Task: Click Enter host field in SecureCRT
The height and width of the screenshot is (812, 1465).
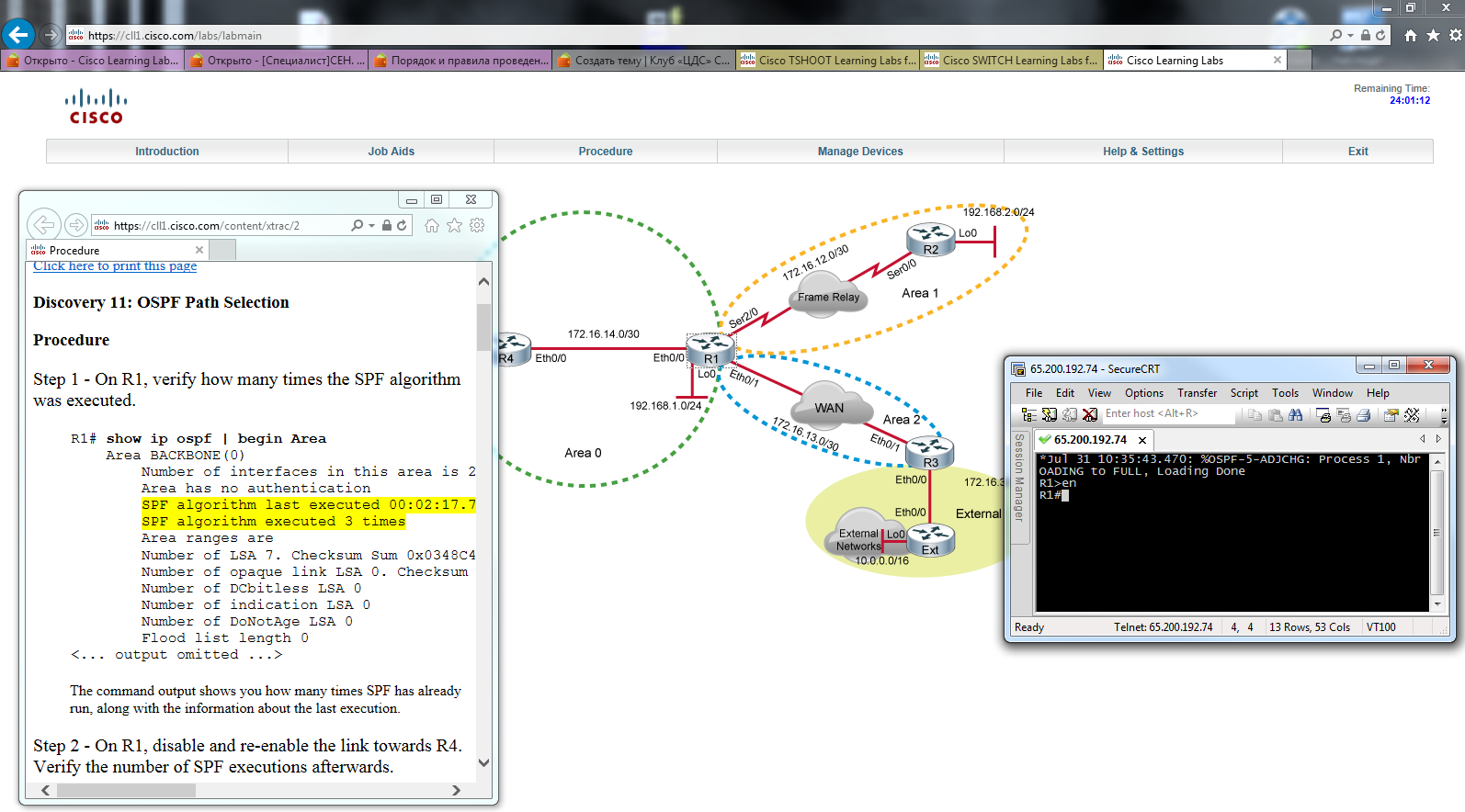Action: point(1170,414)
